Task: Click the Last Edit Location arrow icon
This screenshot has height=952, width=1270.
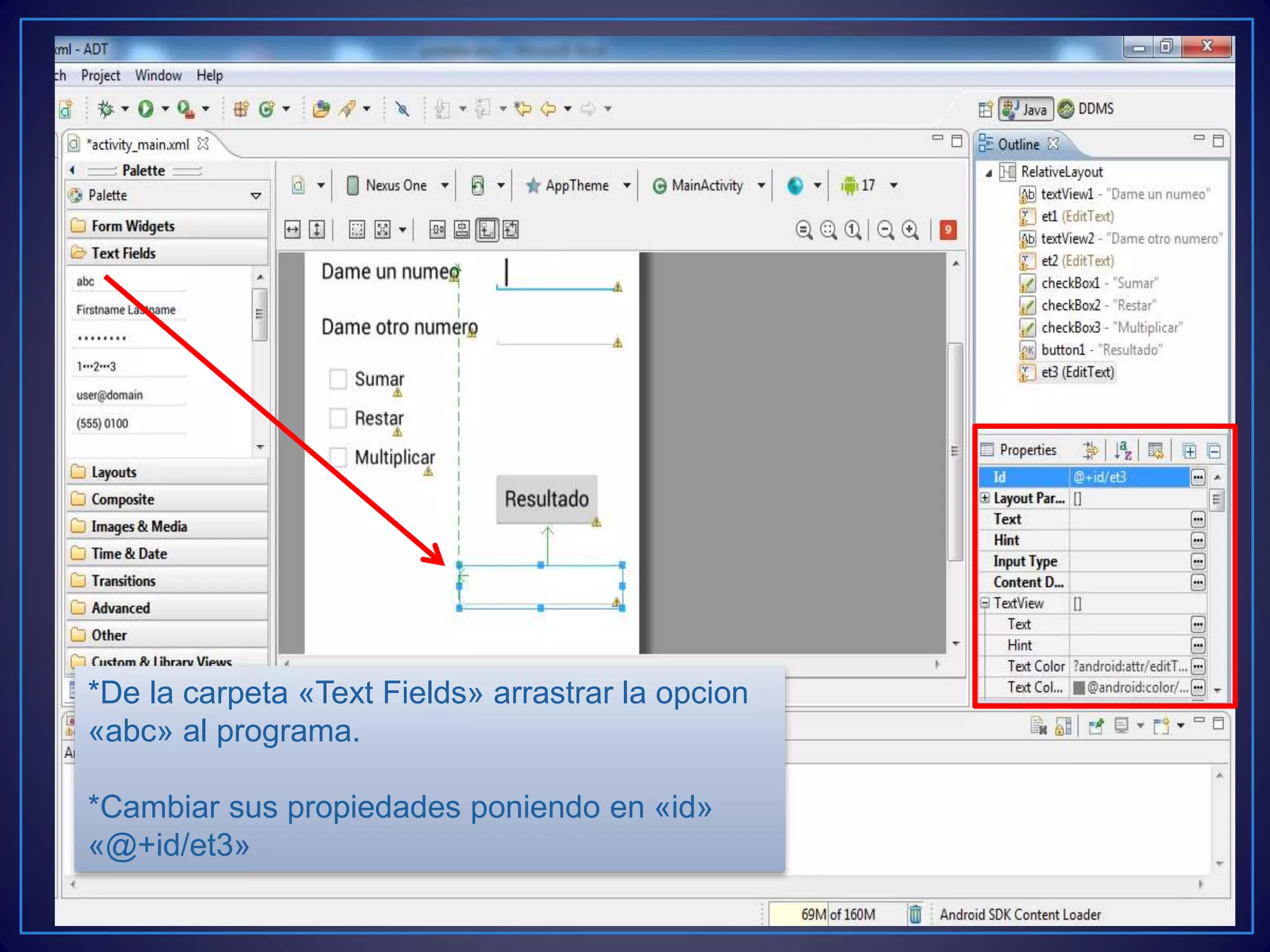Action: 523,109
